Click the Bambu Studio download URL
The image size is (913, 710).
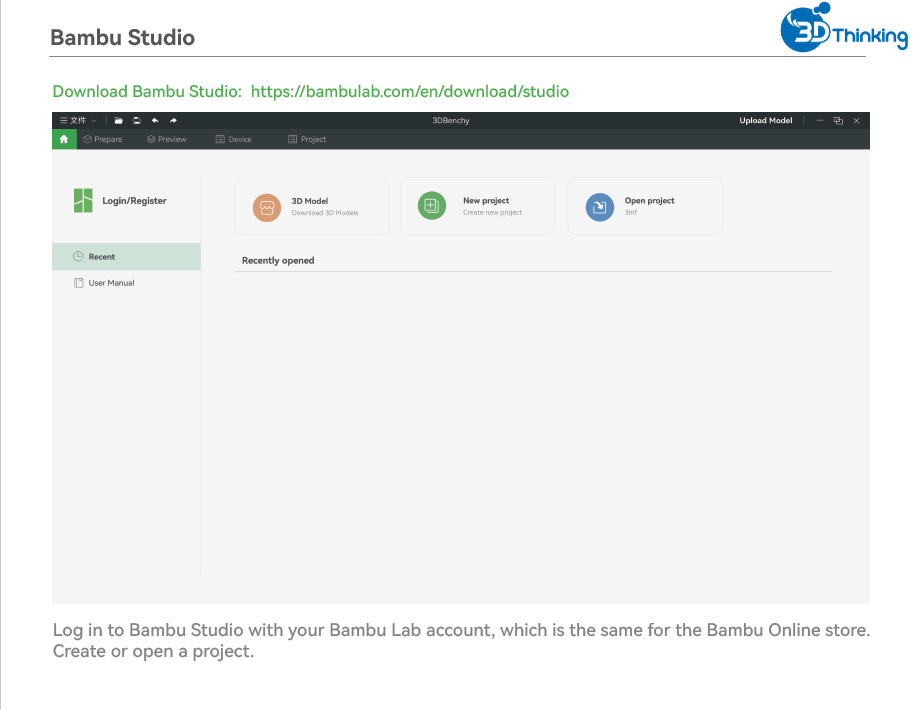pyautogui.click(x=410, y=91)
